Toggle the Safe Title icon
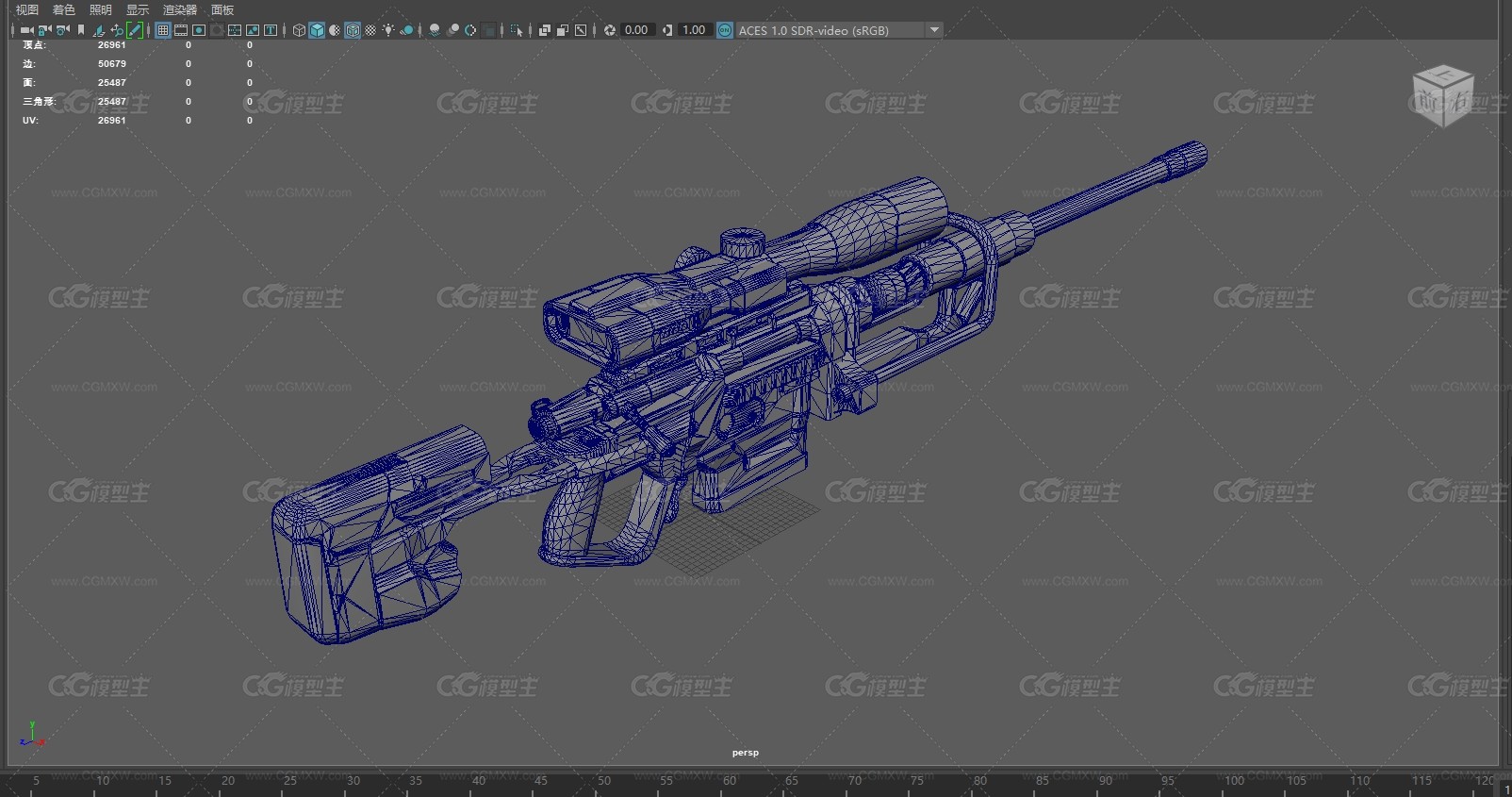Screen dimensions: 1512x797 (x=271, y=30)
